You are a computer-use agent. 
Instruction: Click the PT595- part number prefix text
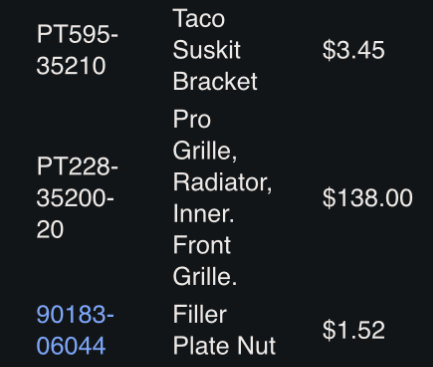78,34
